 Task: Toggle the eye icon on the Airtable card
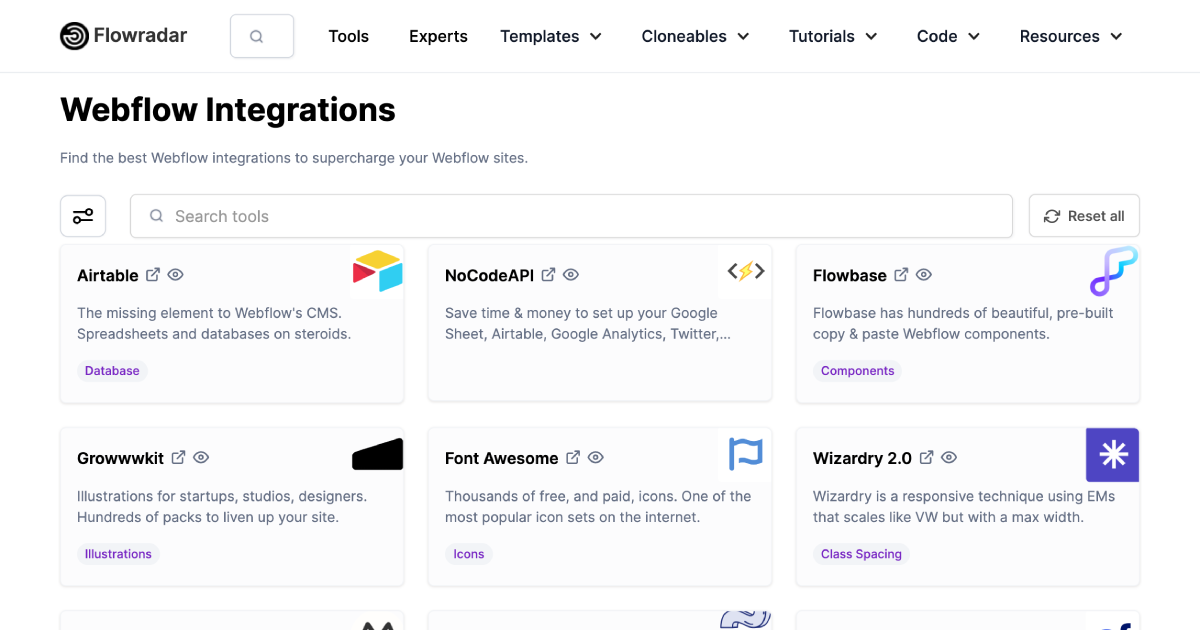pos(175,274)
